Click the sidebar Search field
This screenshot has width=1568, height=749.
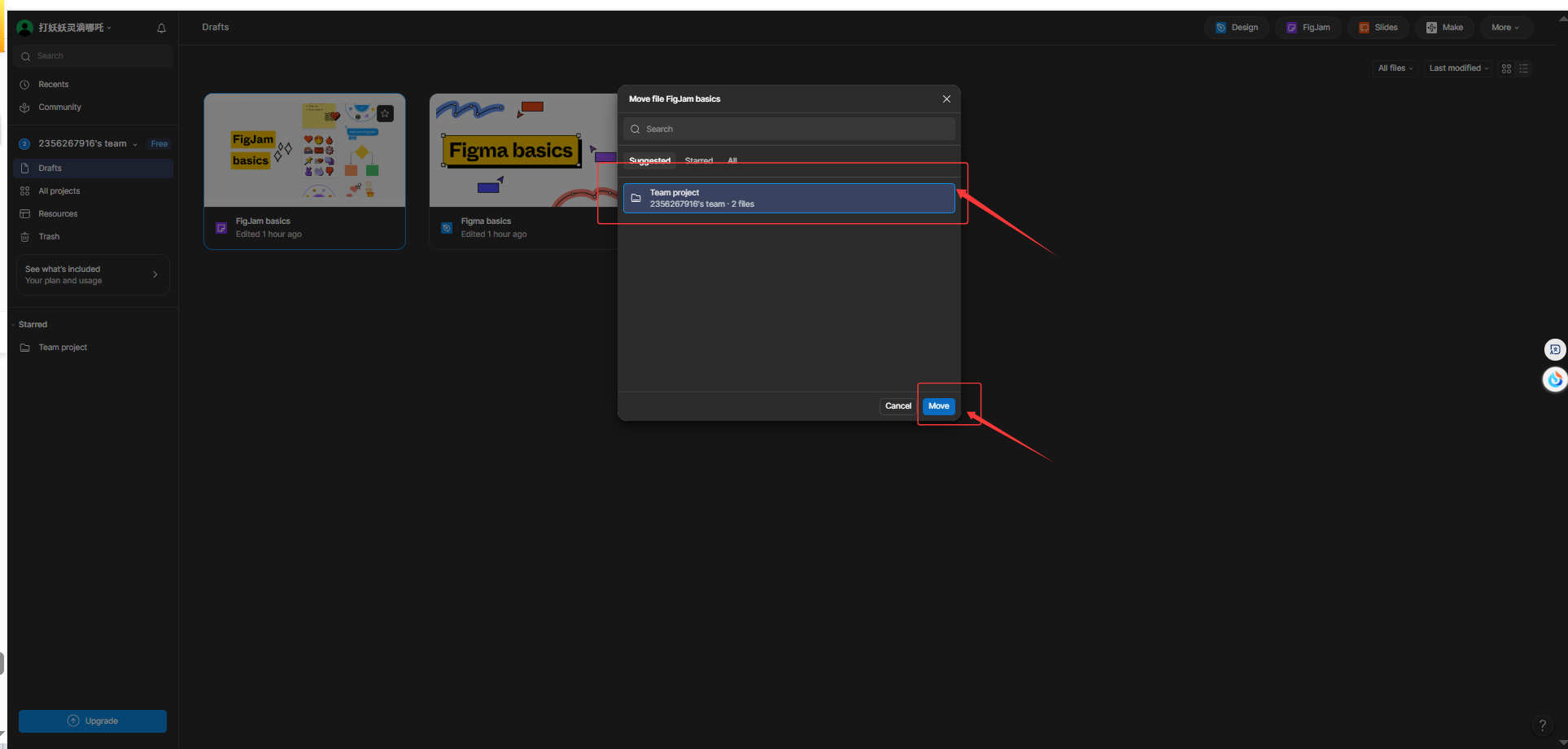click(94, 56)
